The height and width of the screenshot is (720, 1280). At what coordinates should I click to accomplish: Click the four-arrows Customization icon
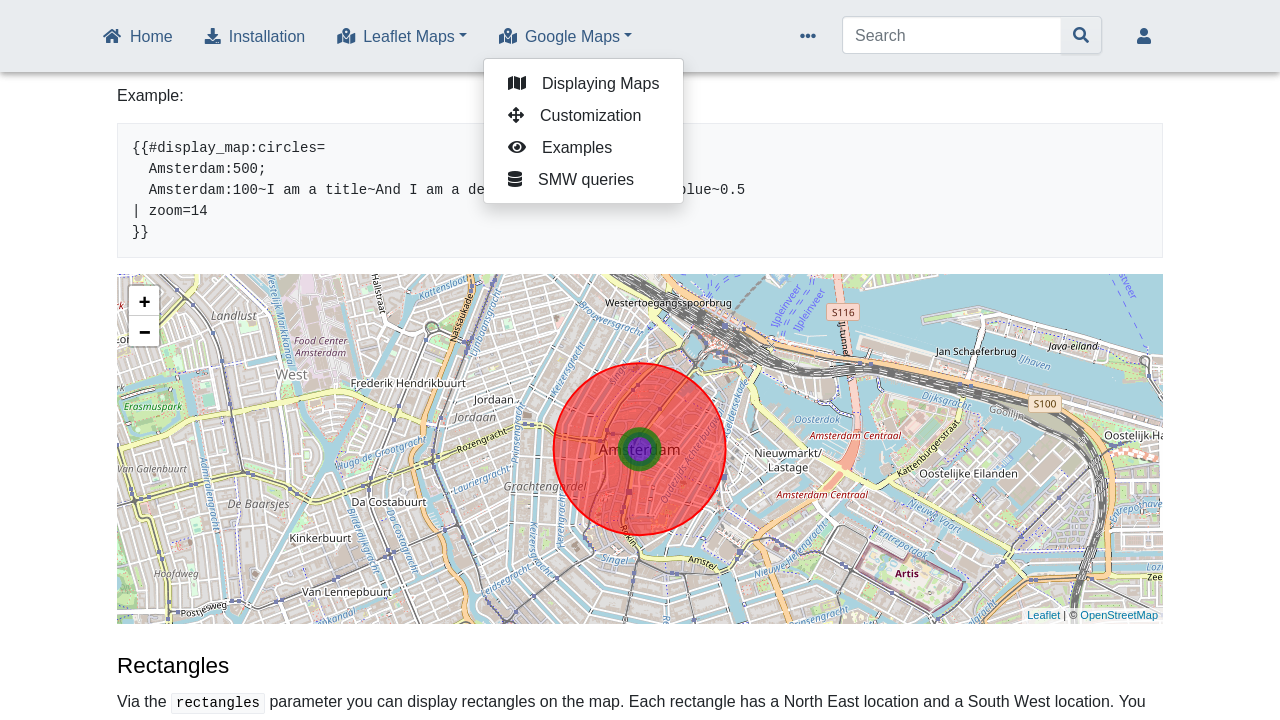[x=516, y=115]
